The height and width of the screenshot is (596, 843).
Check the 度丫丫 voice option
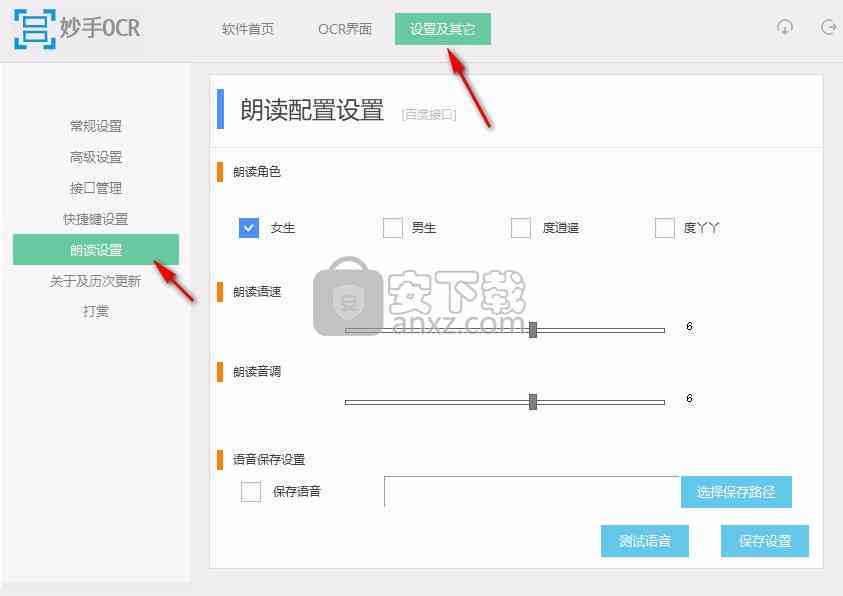665,228
